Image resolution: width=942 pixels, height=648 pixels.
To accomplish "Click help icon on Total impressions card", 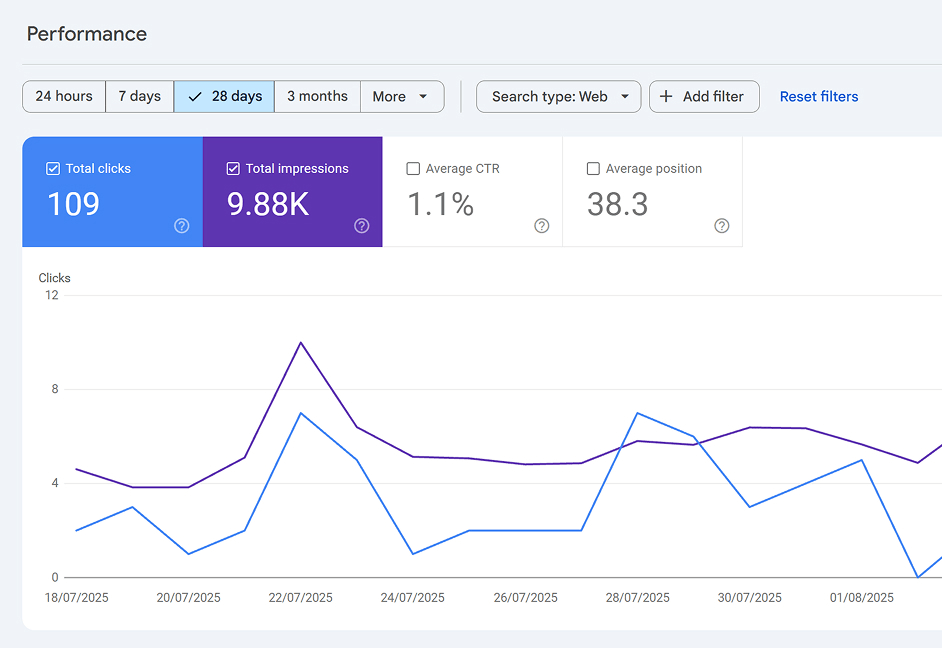I will tap(362, 226).
